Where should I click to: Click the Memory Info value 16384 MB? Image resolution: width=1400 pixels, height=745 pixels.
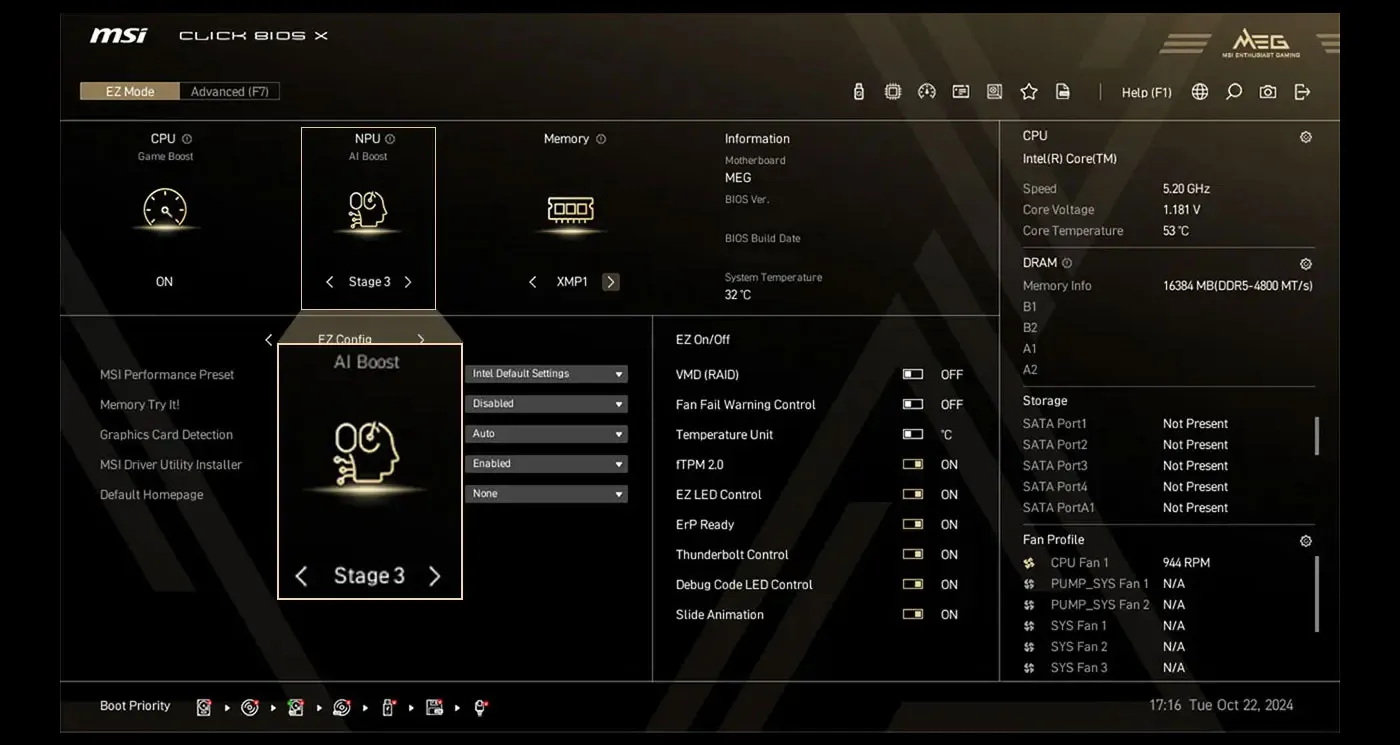tap(1238, 286)
